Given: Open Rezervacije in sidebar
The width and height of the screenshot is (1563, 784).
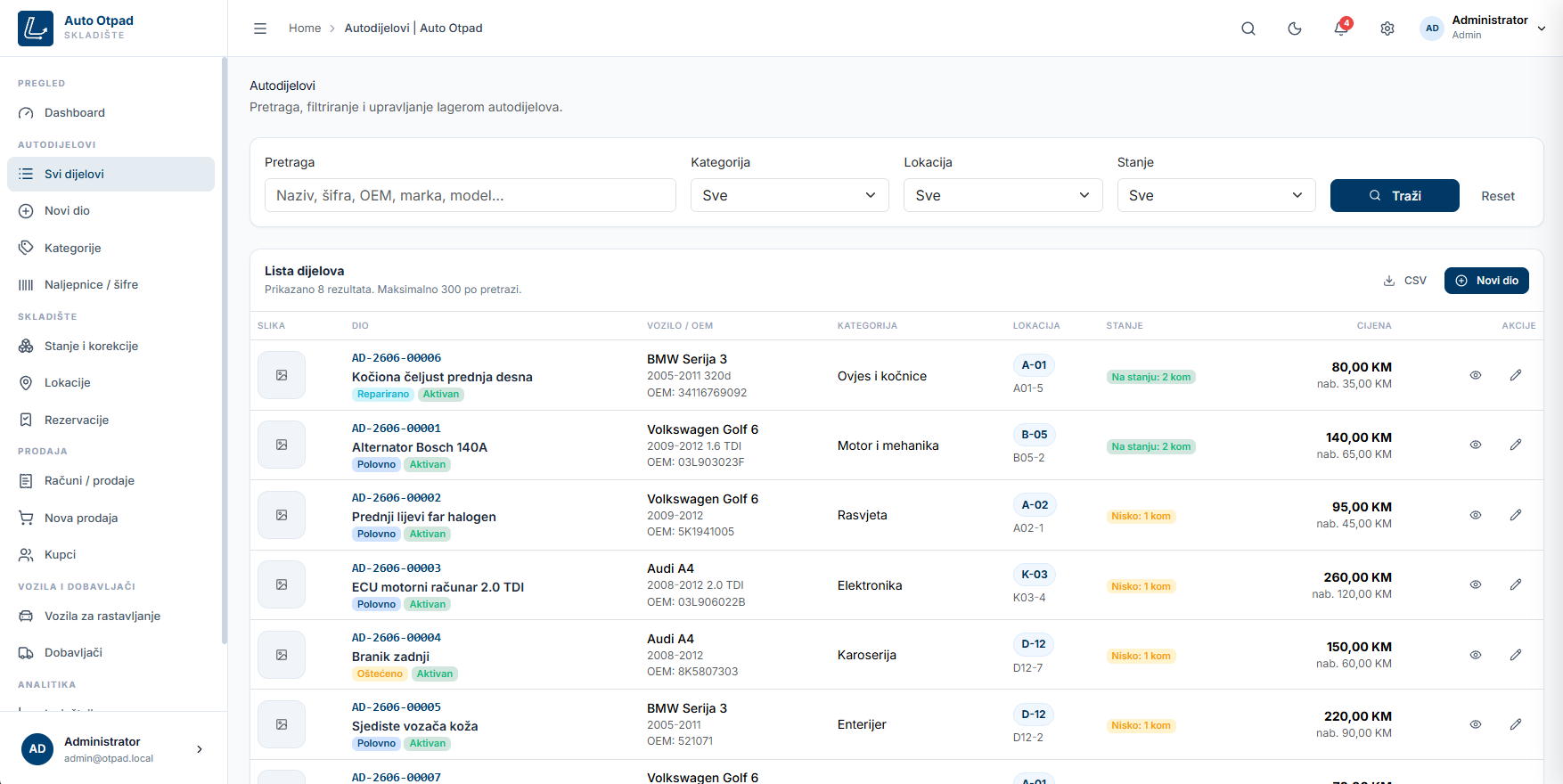Looking at the screenshot, I should point(110,420).
